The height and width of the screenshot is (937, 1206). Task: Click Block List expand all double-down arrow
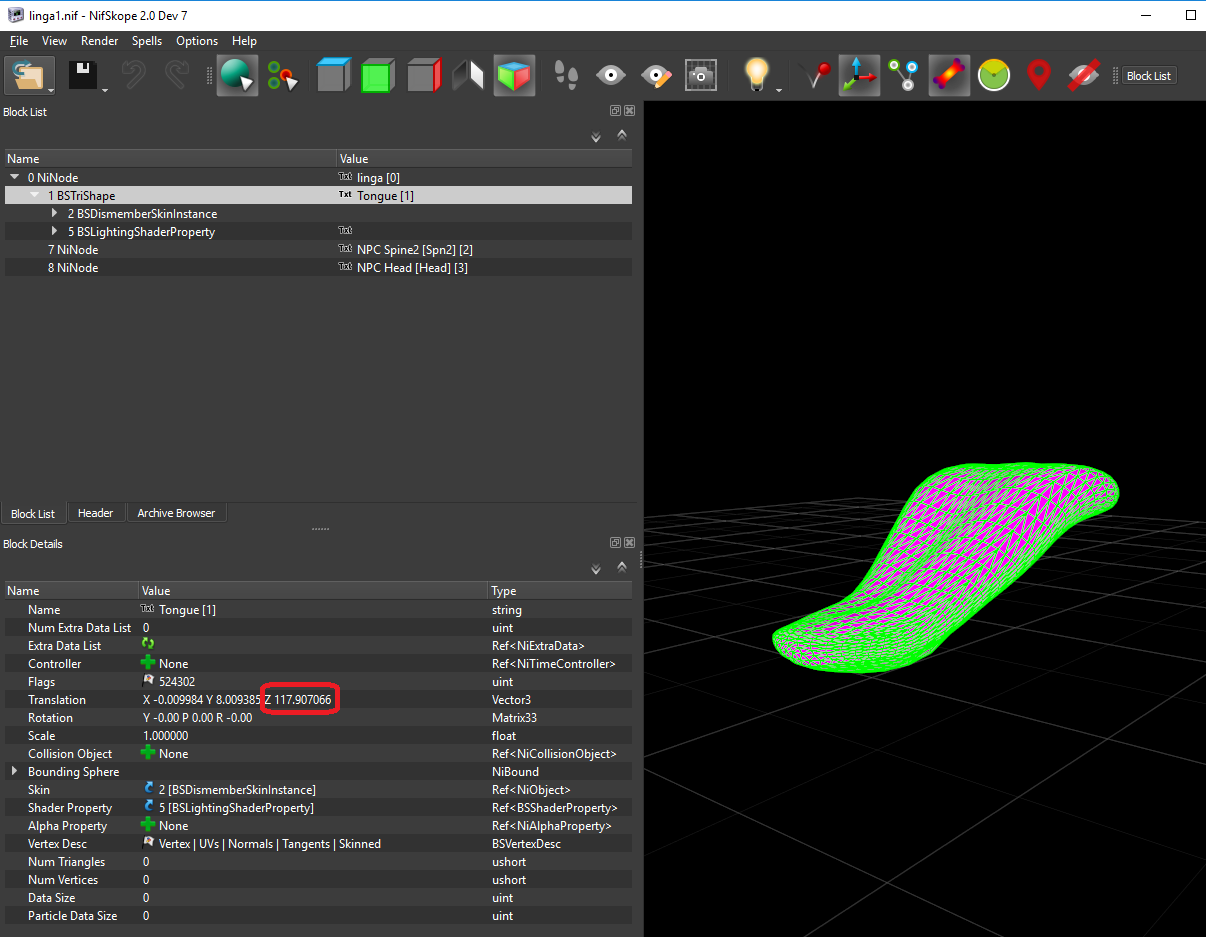click(596, 136)
